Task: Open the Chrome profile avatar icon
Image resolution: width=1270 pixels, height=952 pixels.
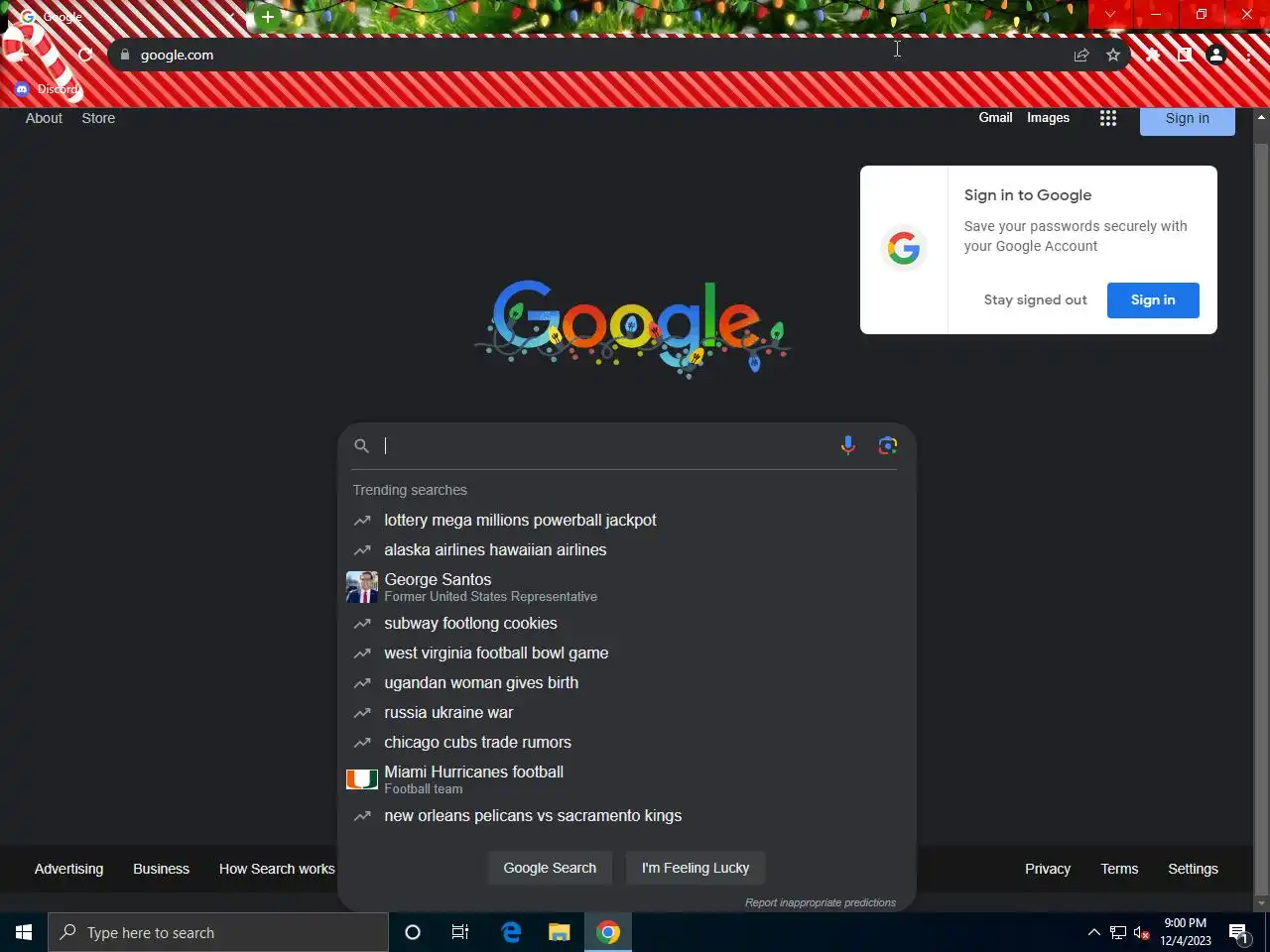Action: [1216, 55]
